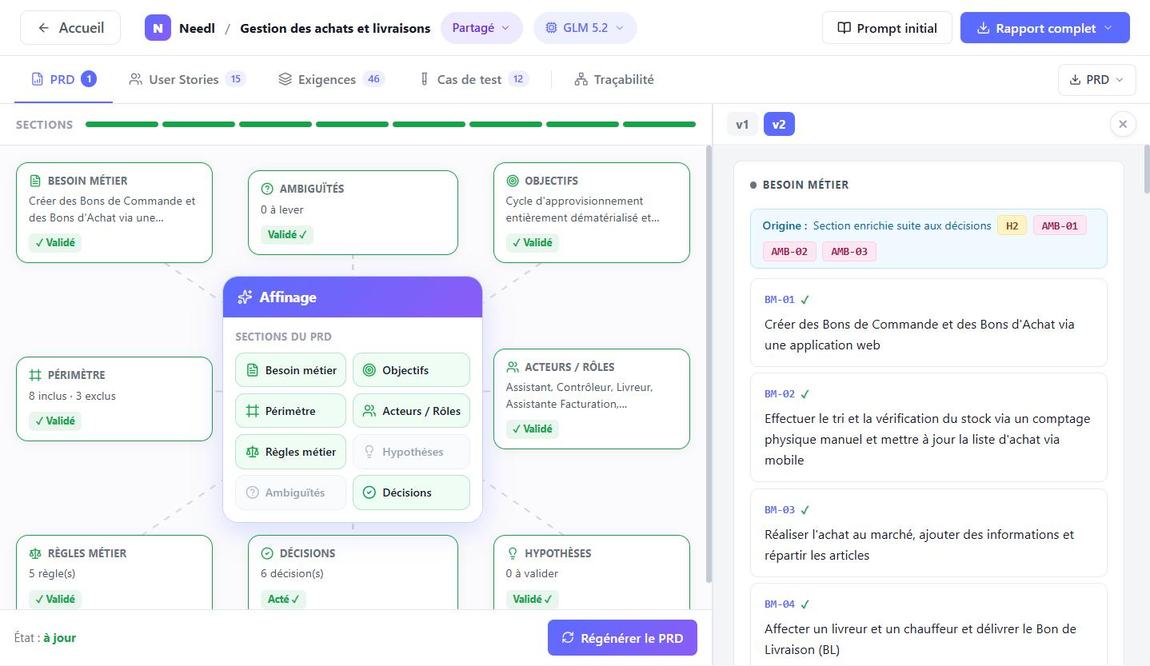1150x666 pixels.
Task: Open the GLM 5.2 model selector
Action: pos(585,28)
